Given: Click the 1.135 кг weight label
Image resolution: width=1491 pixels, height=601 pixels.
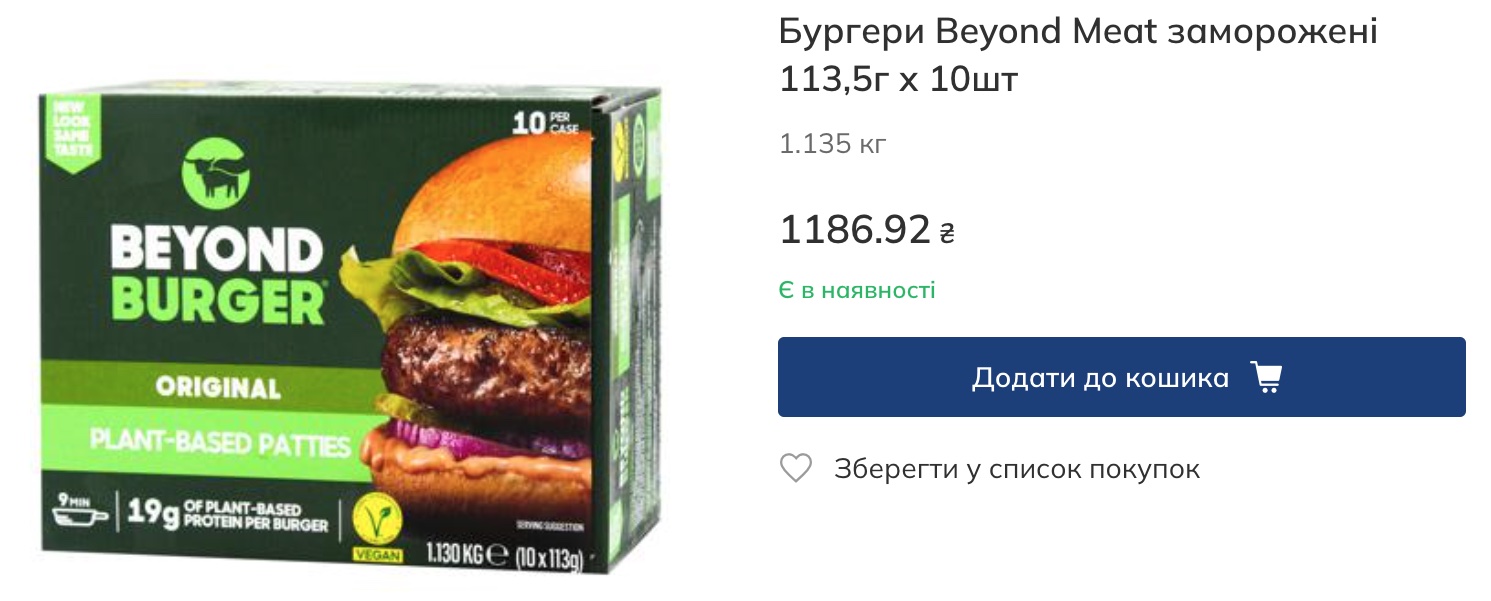Looking at the screenshot, I should point(833,144).
